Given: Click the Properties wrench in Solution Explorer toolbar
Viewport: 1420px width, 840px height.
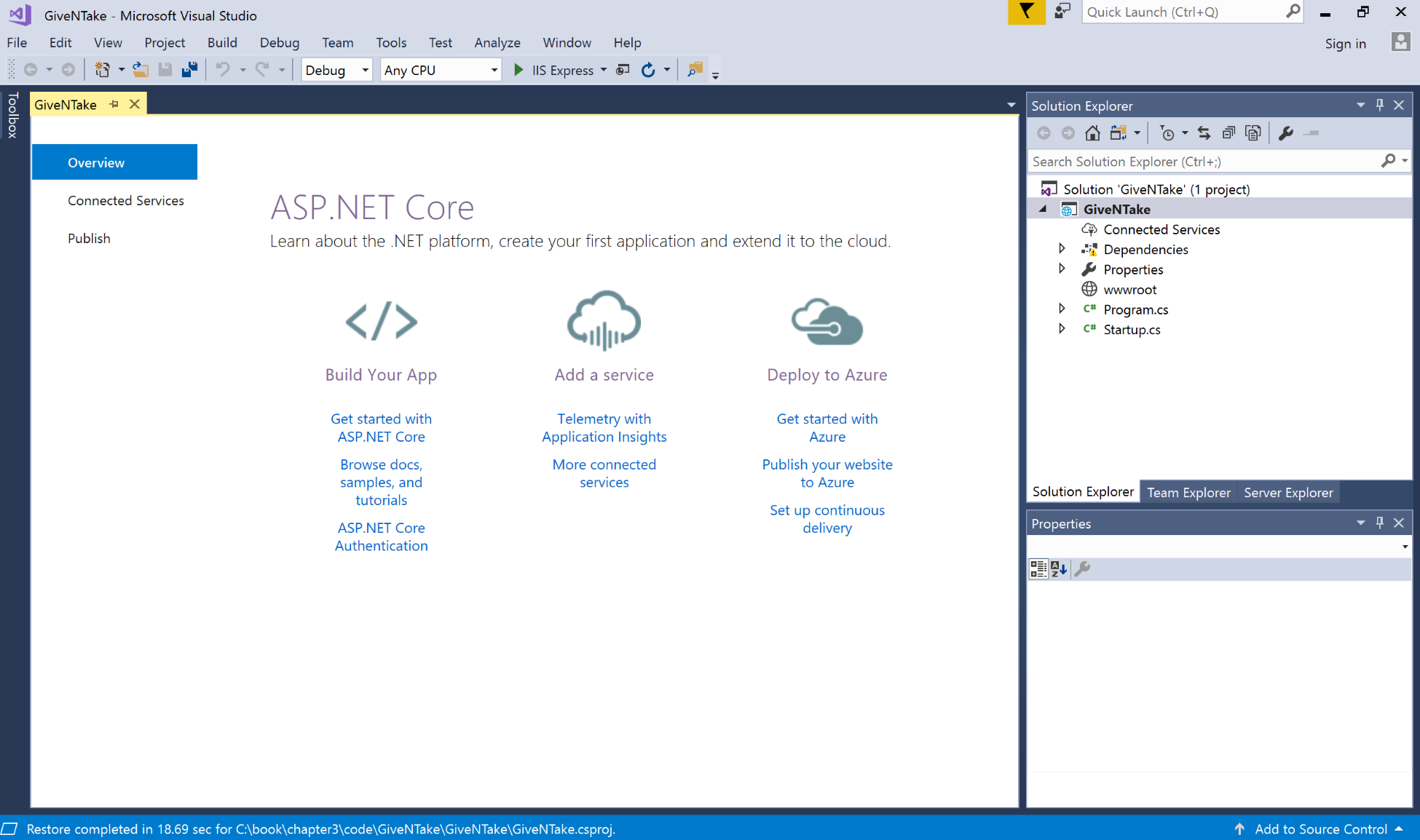Looking at the screenshot, I should (x=1286, y=133).
